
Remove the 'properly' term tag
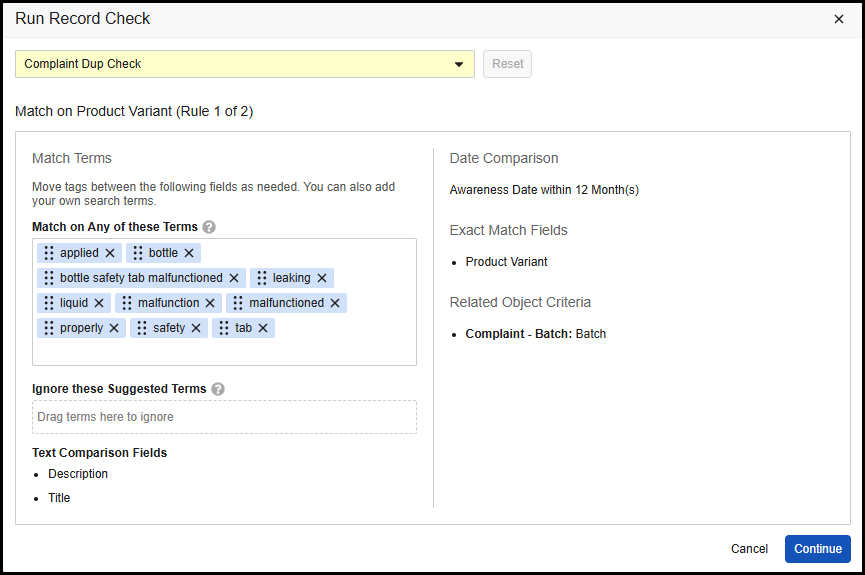114,328
